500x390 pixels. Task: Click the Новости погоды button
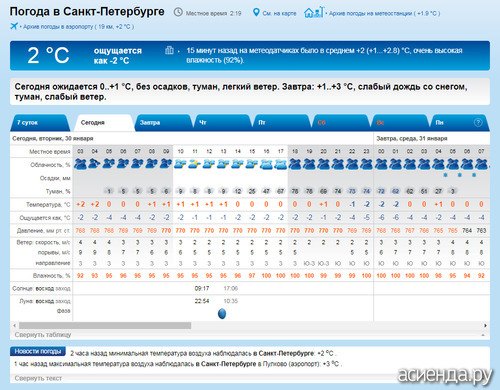coord(38,351)
